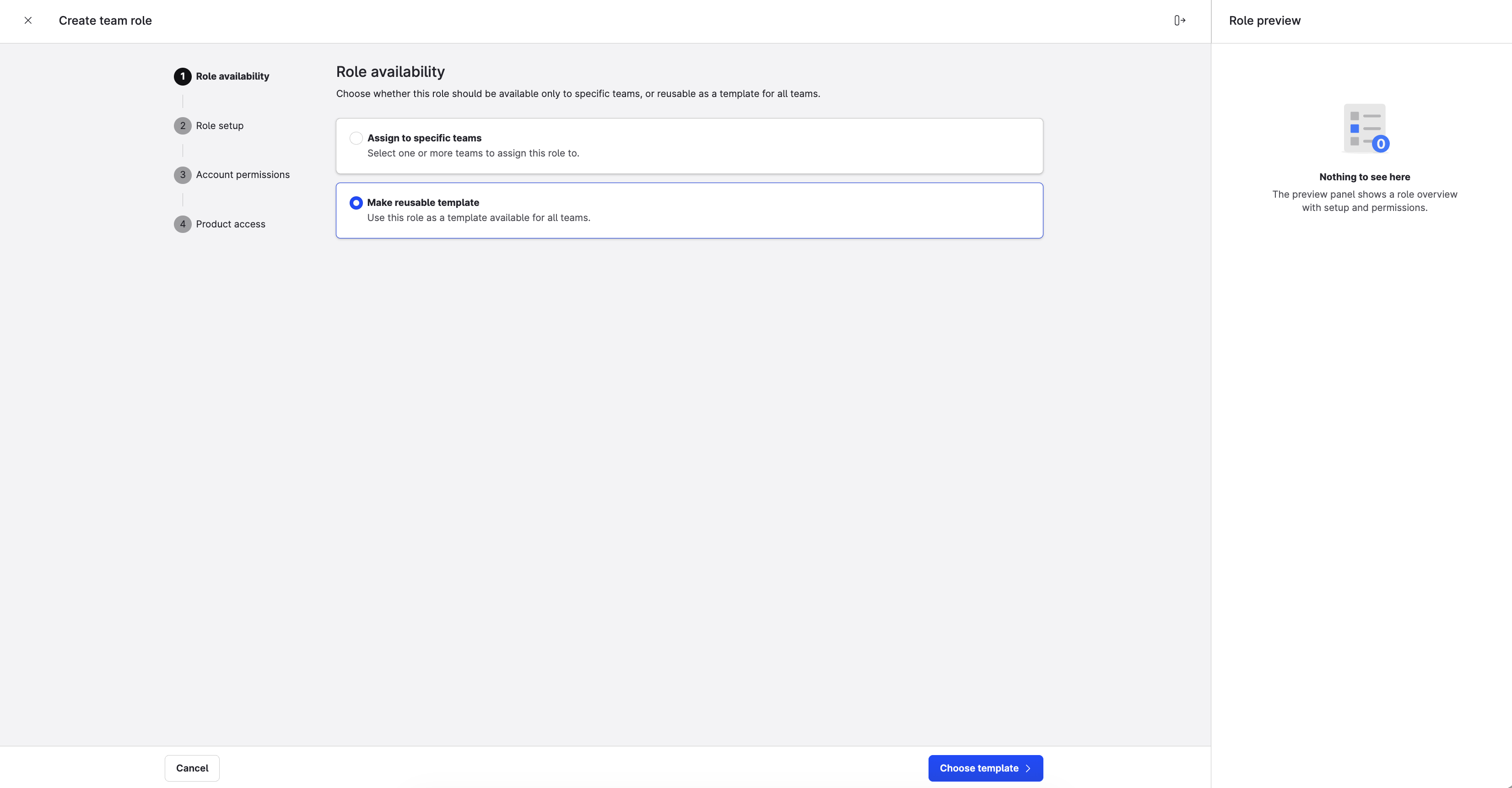Click 'The preview panel shows a role overview' text
The width and height of the screenshot is (1512, 788).
click(1365, 201)
